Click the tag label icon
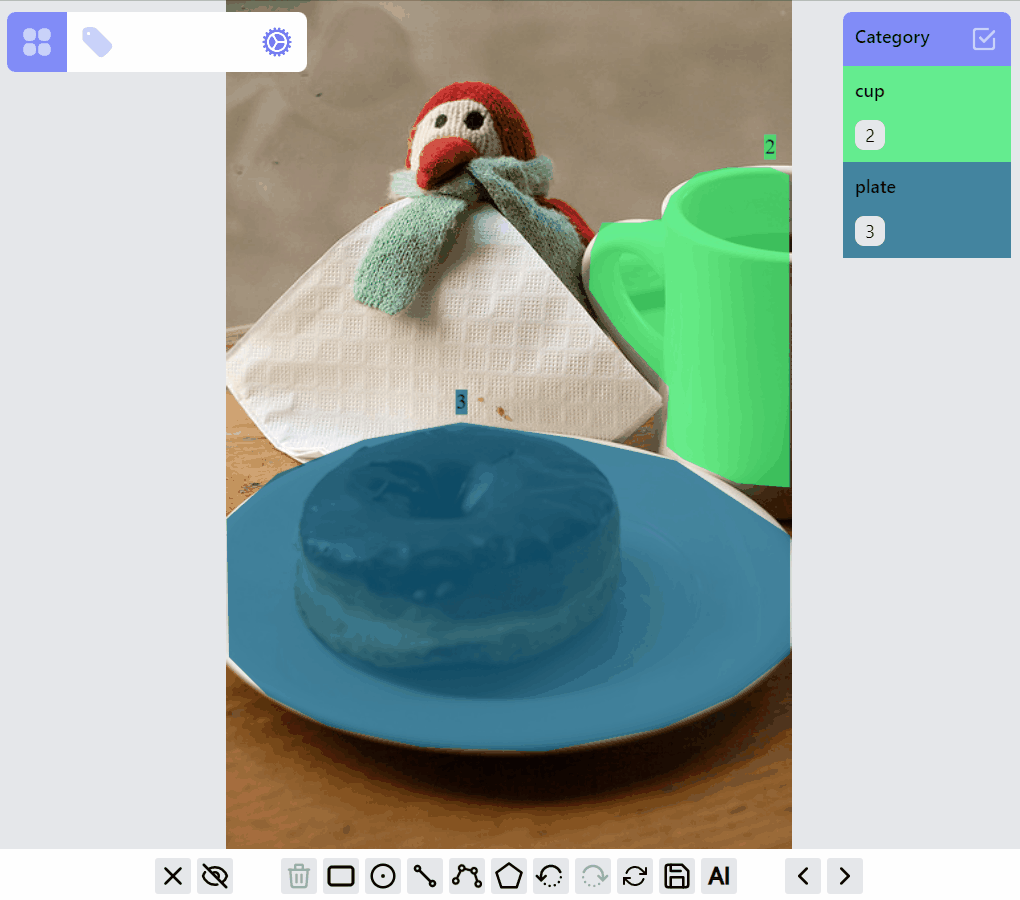 pyautogui.click(x=97, y=42)
